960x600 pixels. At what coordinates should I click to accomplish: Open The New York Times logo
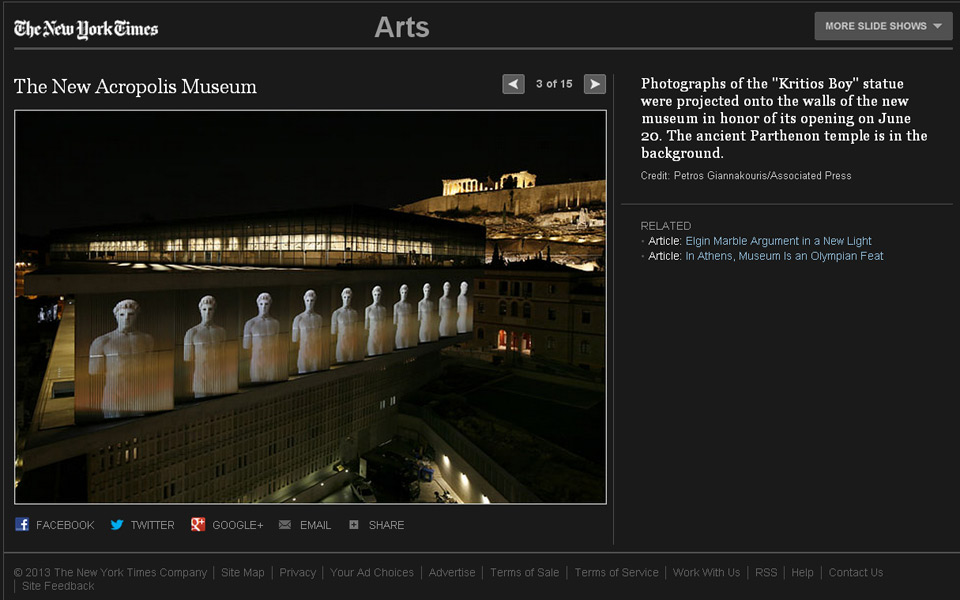[86, 29]
